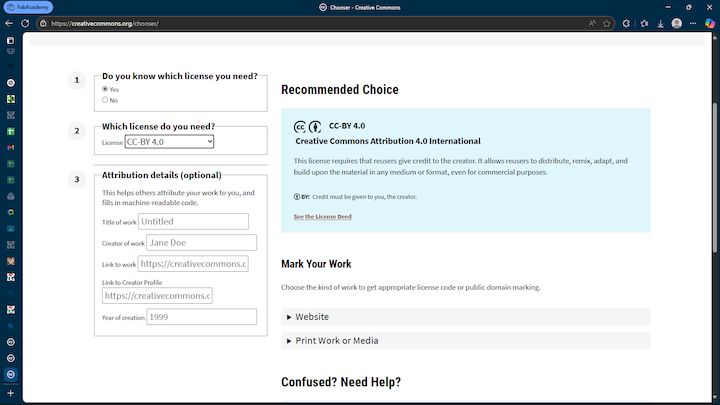
Task: Focus the Title of work field
Action: (193, 221)
